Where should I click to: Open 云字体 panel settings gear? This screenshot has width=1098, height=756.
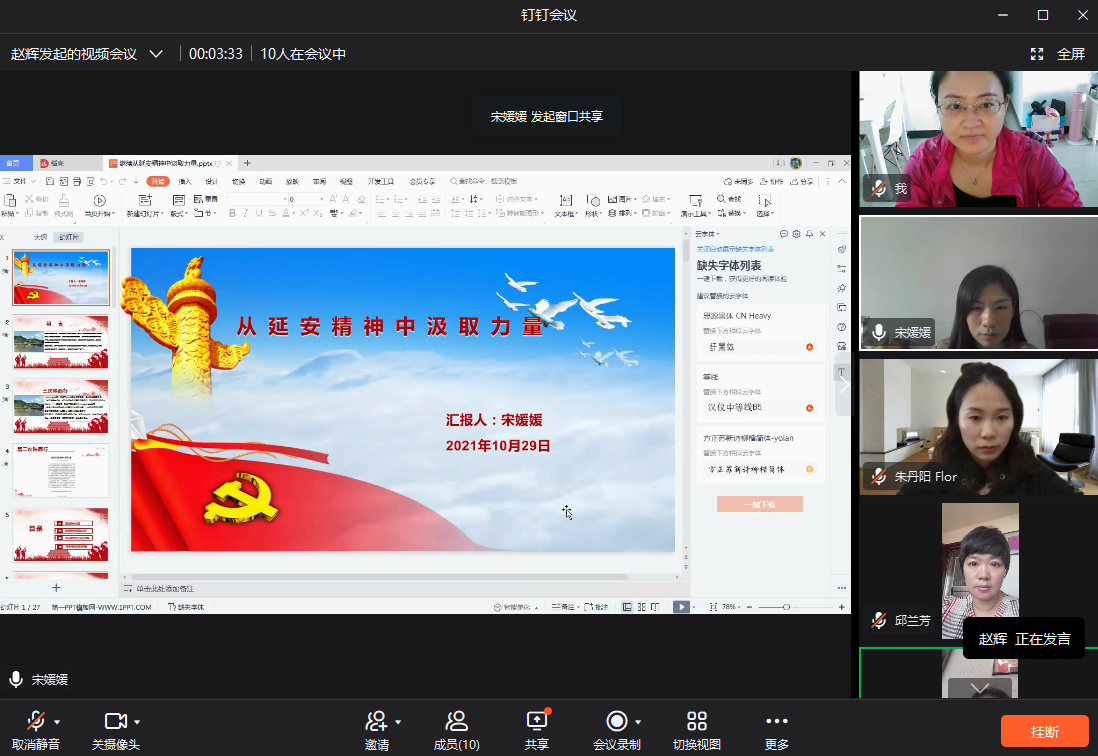[796, 234]
